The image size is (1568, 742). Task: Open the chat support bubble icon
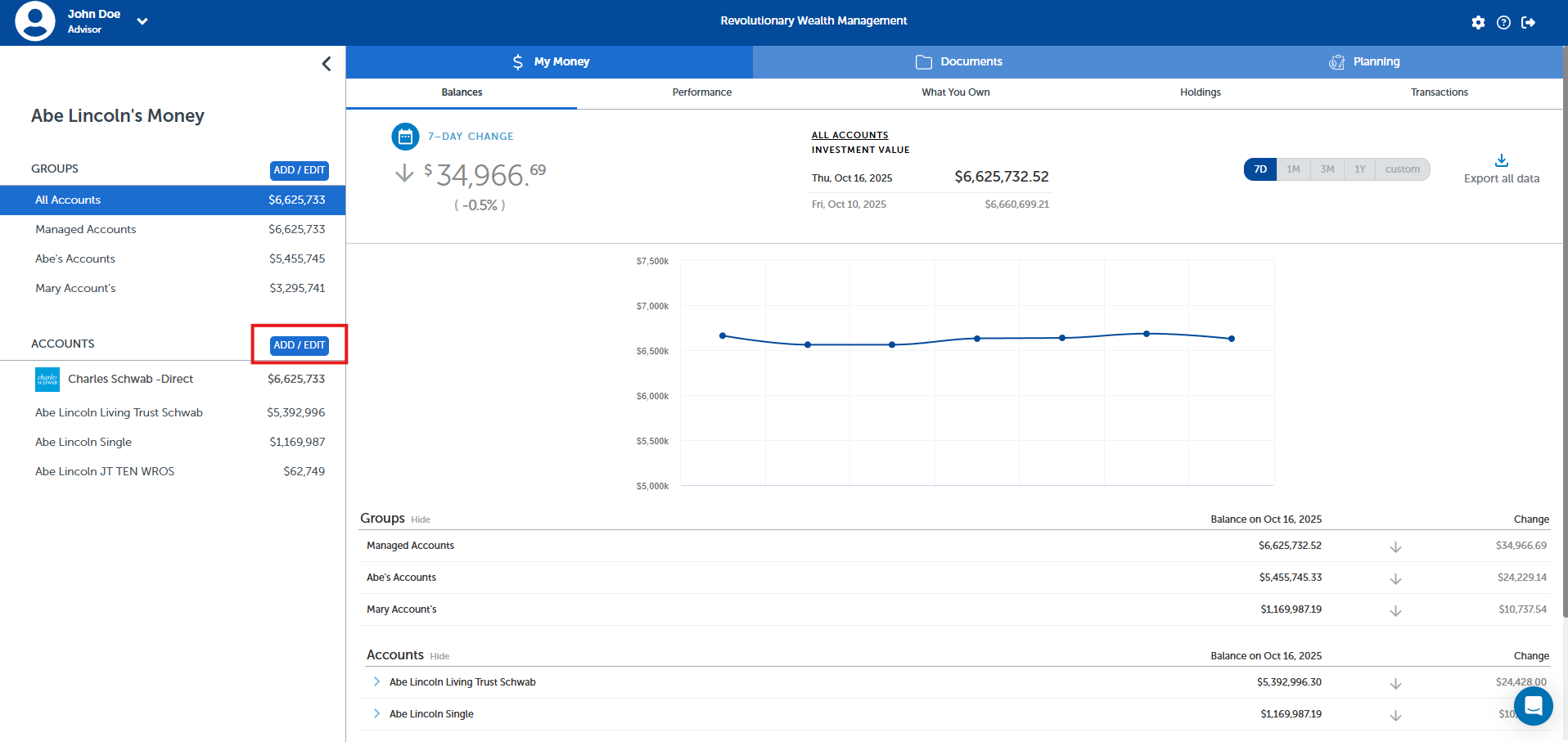click(x=1533, y=705)
